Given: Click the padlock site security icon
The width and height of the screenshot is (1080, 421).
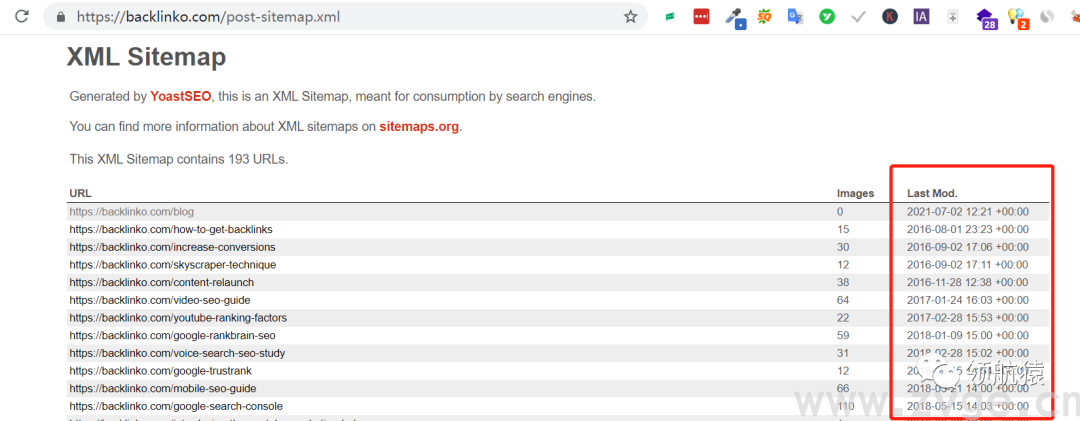Looking at the screenshot, I should click(61, 17).
